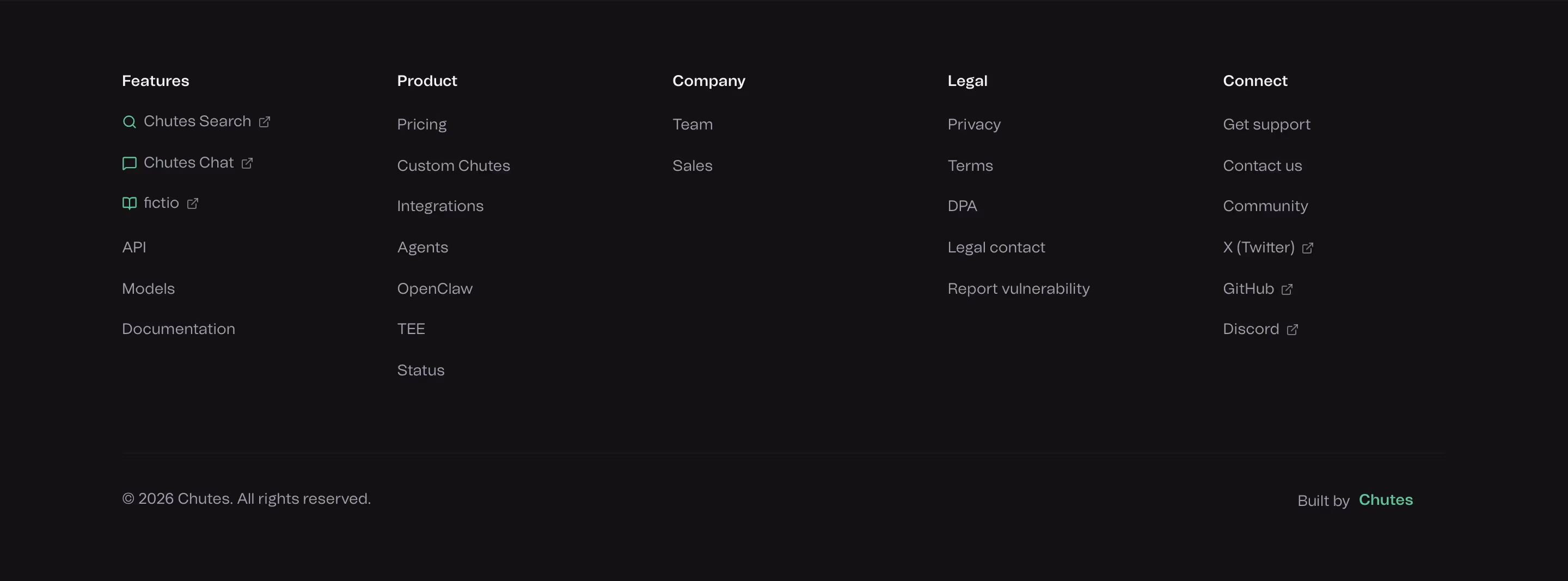Click Get support link

pos(1266,124)
